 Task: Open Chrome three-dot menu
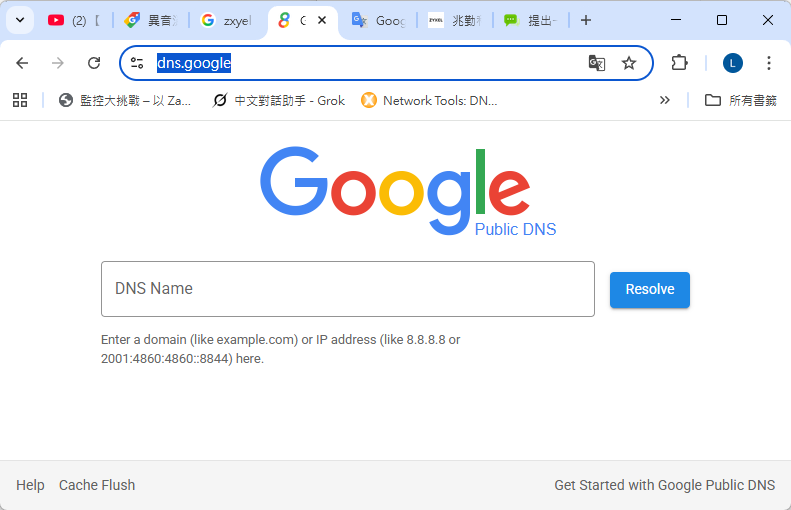point(769,63)
